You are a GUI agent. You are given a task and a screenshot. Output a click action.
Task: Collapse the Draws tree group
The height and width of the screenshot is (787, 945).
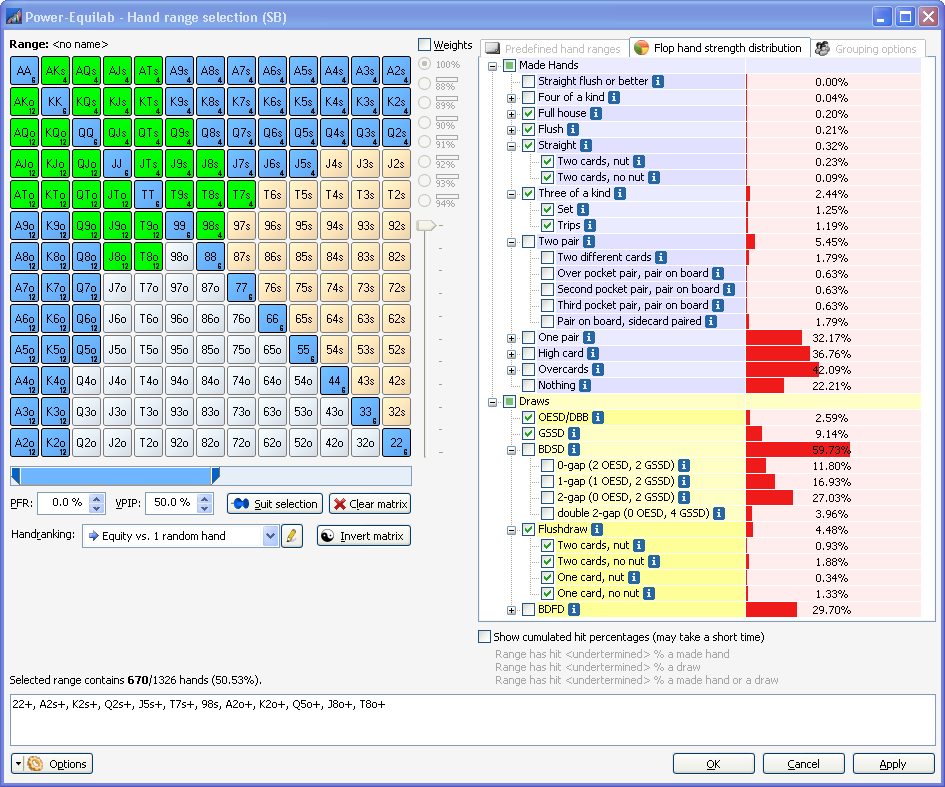click(492, 402)
